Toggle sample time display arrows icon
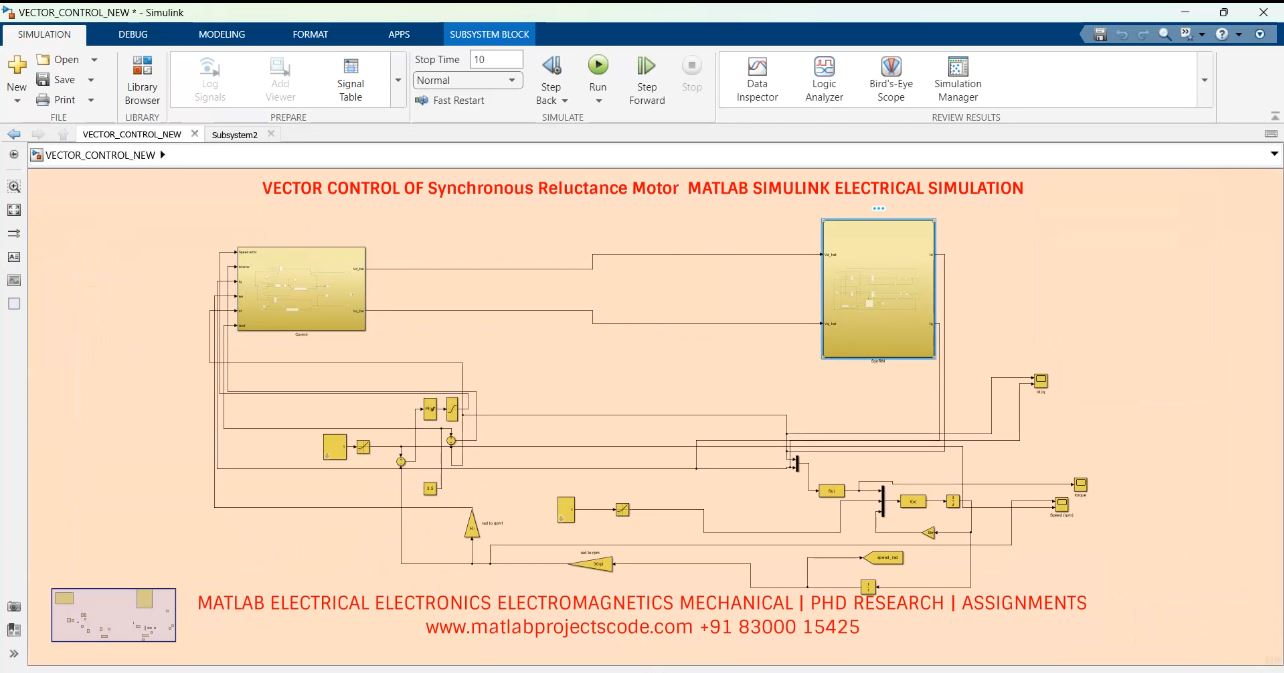The height and width of the screenshot is (673, 1284). pos(14,233)
